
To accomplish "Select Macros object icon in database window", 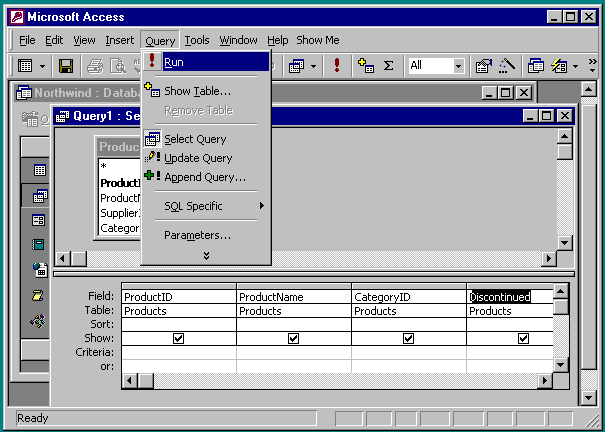I will pyautogui.click(x=38, y=295).
